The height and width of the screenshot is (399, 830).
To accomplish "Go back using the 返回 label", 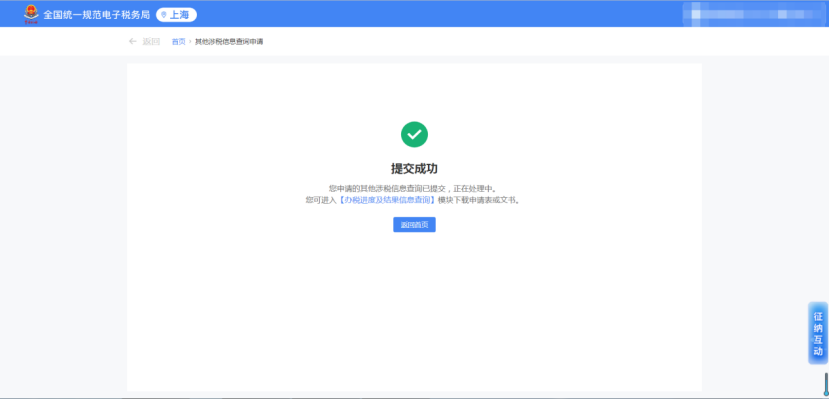I will (x=151, y=41).
